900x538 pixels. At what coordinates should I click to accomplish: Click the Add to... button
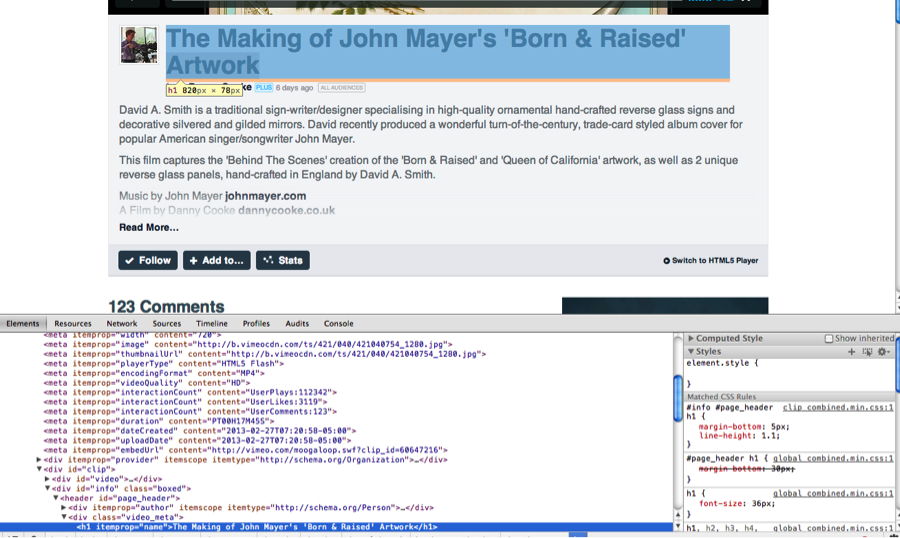tap(216, 260)
